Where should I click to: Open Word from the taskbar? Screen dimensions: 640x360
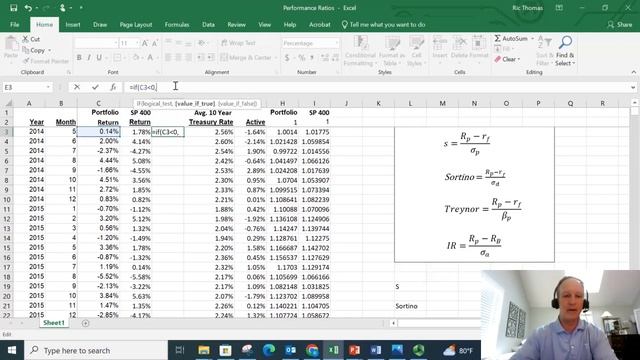click(x=376, y=350)
